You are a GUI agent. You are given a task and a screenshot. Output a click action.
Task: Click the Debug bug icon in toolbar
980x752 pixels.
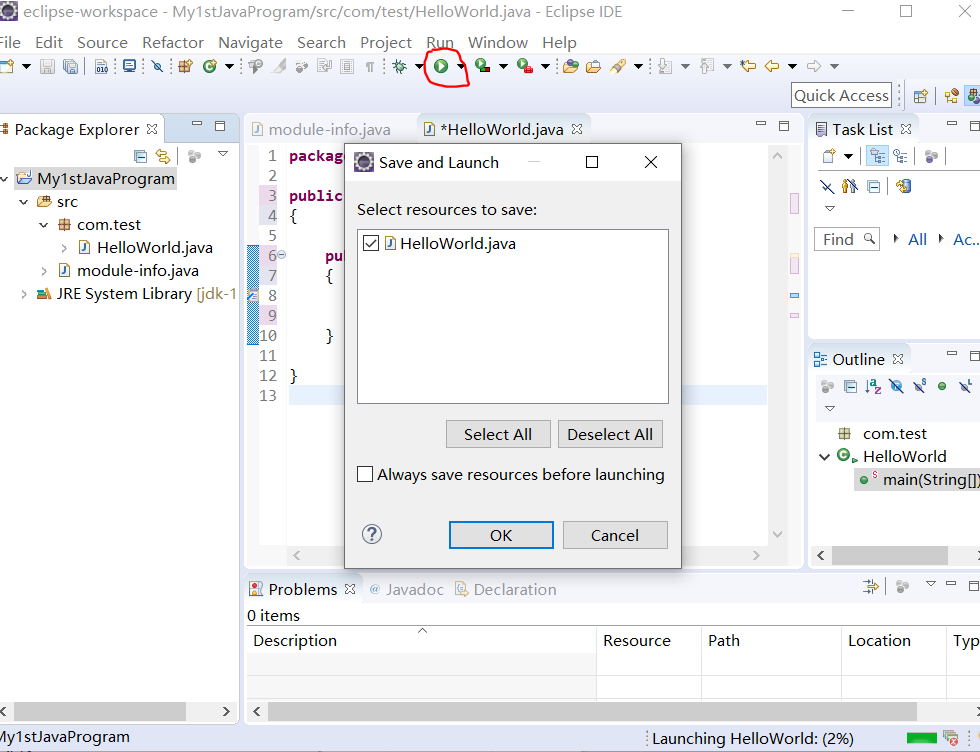[x=399, y=66]
